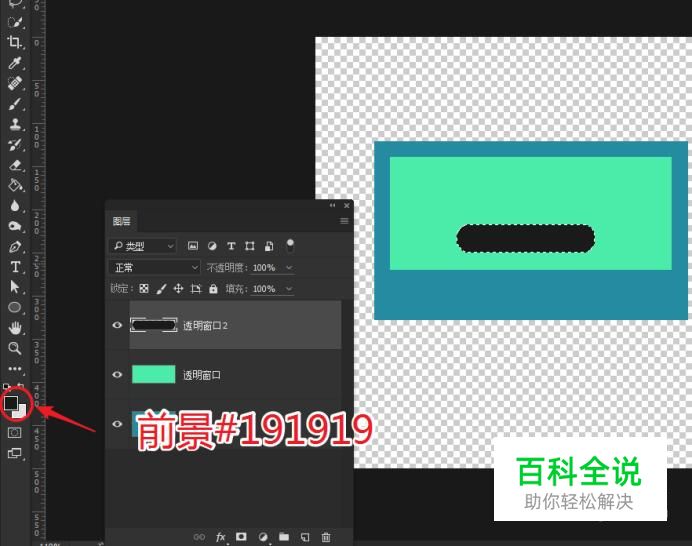This screenshot has height=546, width=692.
Task: Open the 类型 layer filter dropdown
Action: (x=143, y=246)
